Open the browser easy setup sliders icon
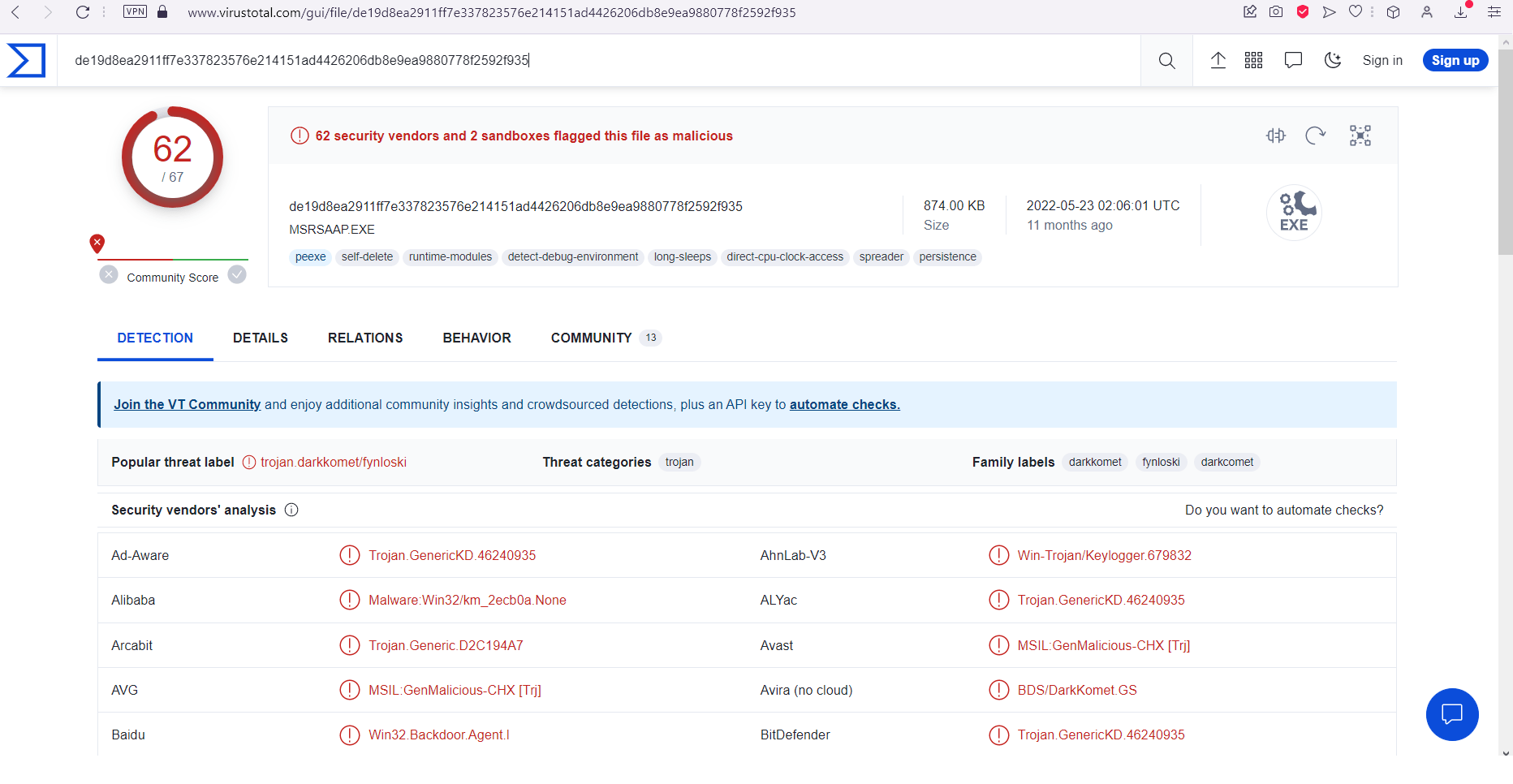The width and height of the screenshot is (1513, 784). point(1494,12)
